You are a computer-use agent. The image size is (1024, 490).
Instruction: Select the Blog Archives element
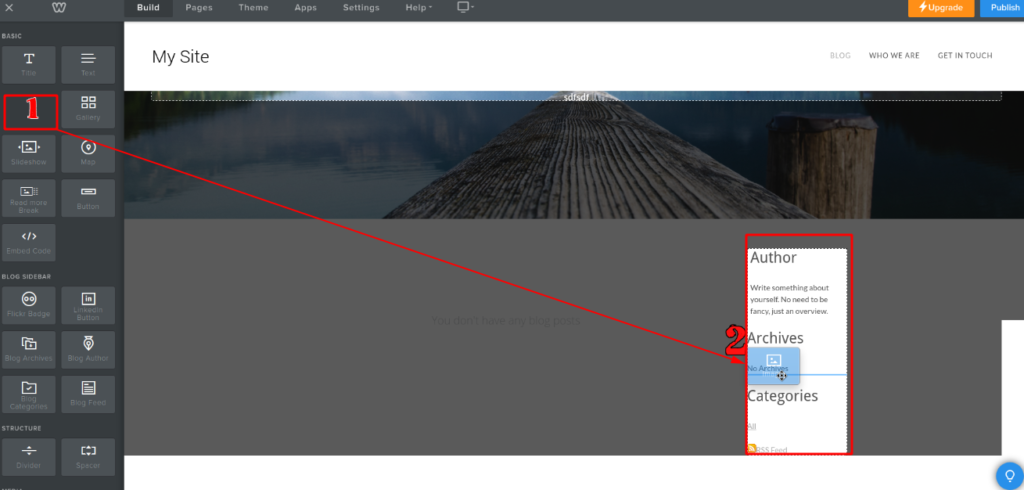[29, 350]
